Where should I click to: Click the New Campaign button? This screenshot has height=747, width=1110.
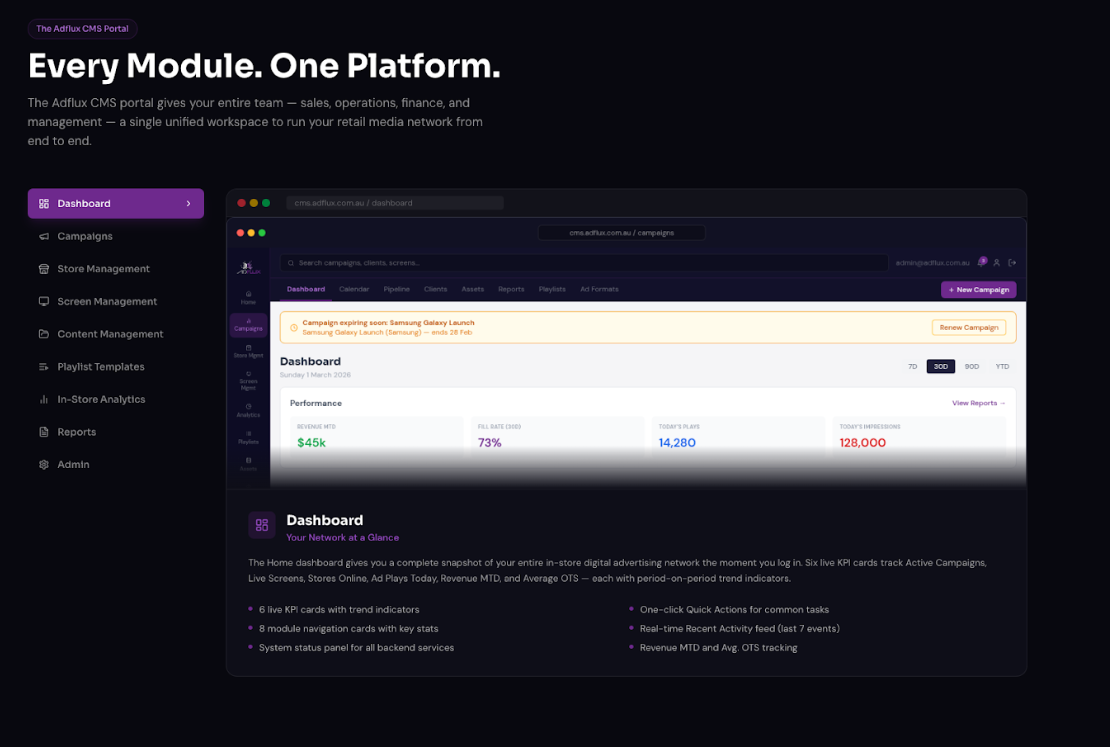point(978,290)
